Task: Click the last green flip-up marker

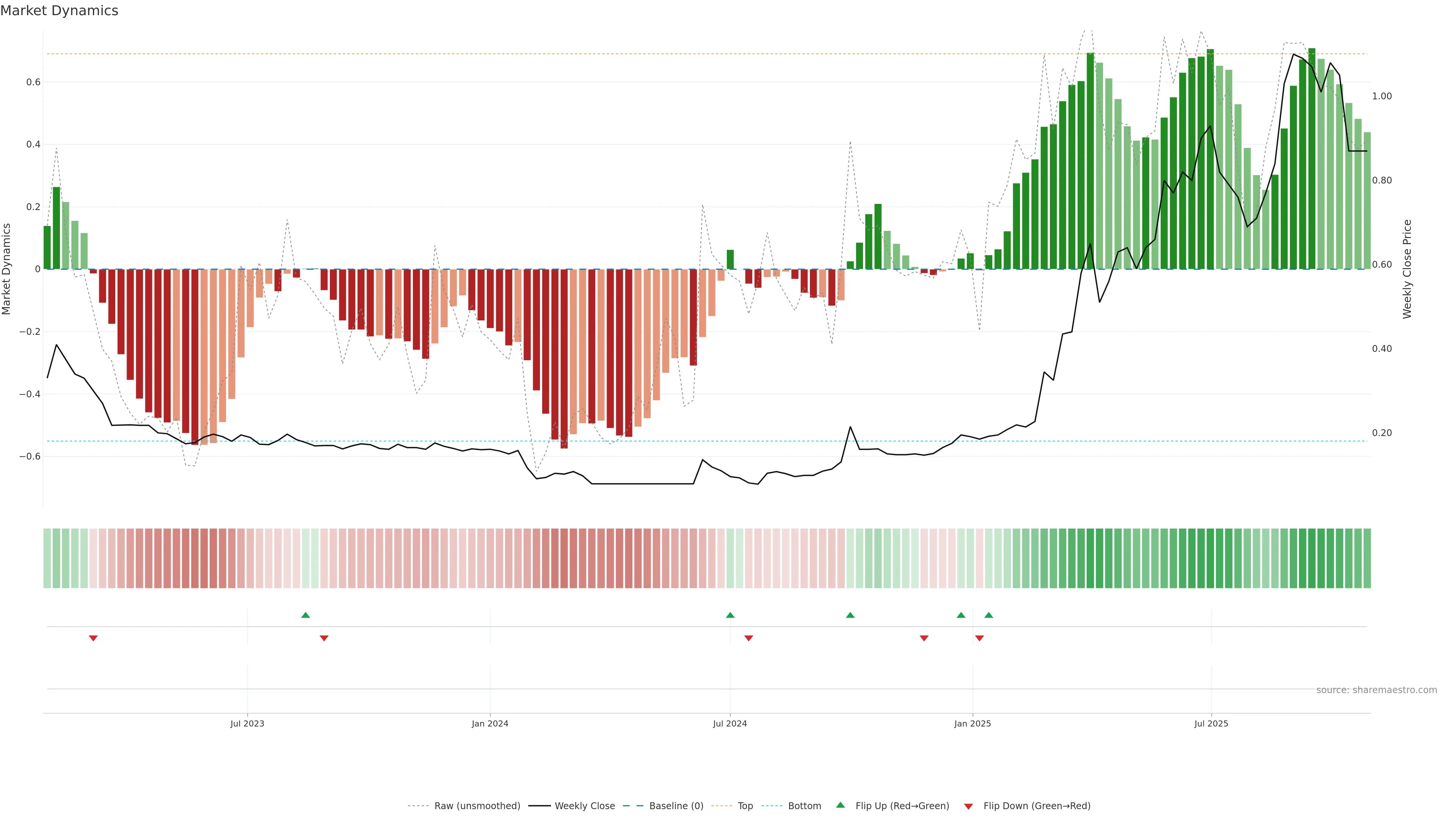Action: 988,615
